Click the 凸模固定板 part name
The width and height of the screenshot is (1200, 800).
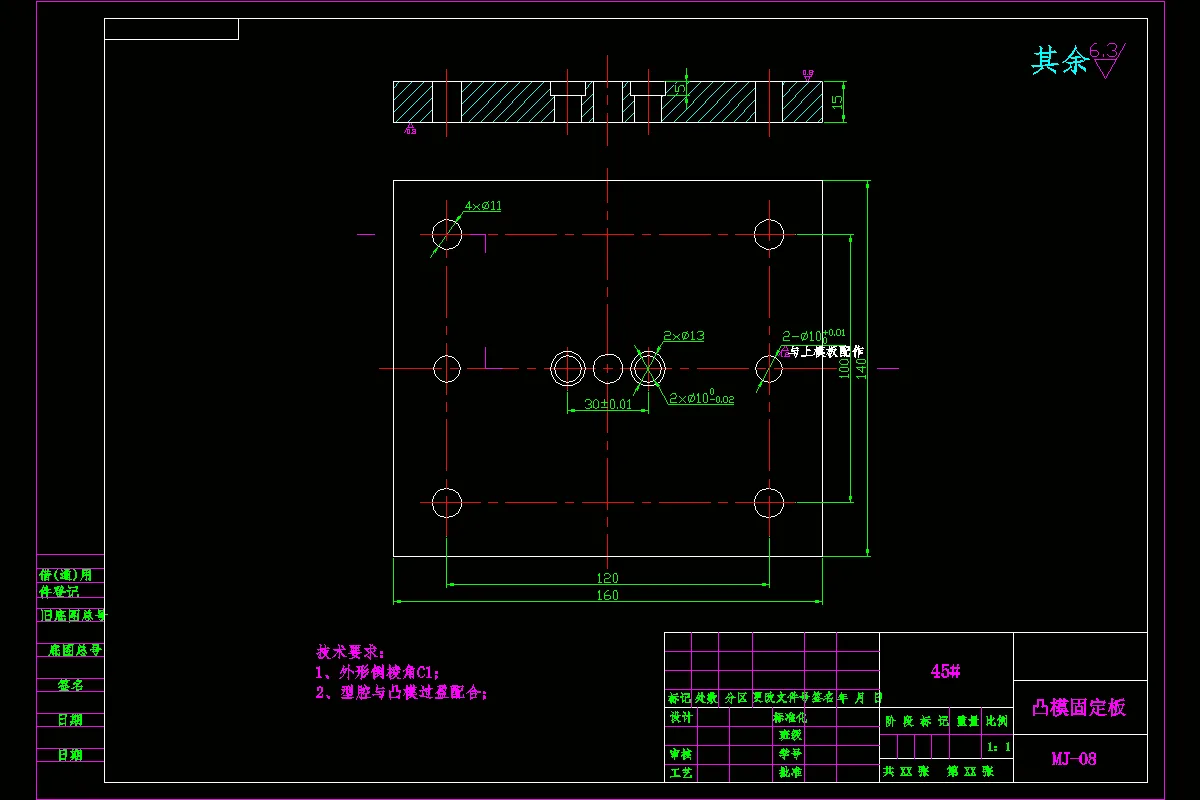[x=1079, y=708]
